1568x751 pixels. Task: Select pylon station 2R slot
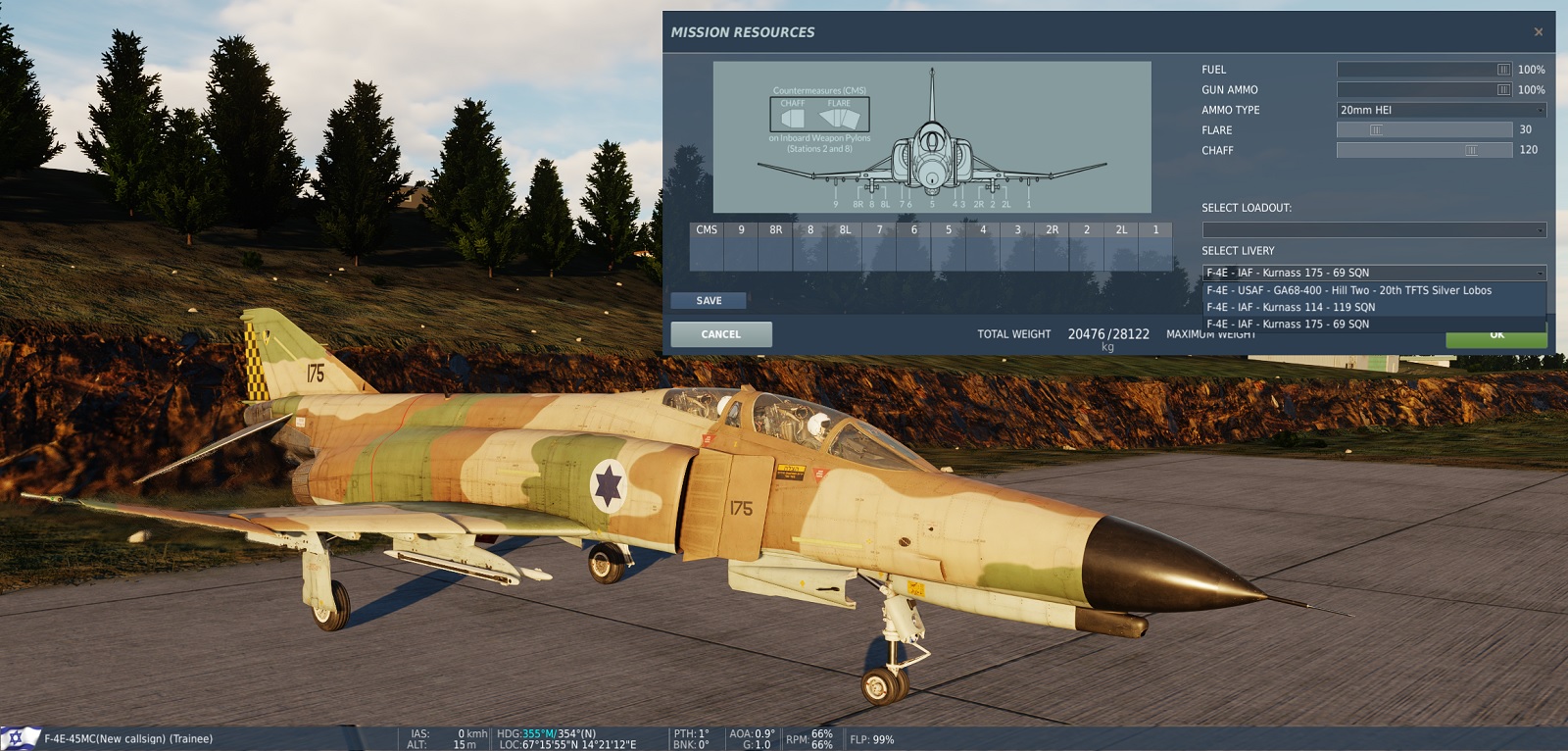point(1052,249)
